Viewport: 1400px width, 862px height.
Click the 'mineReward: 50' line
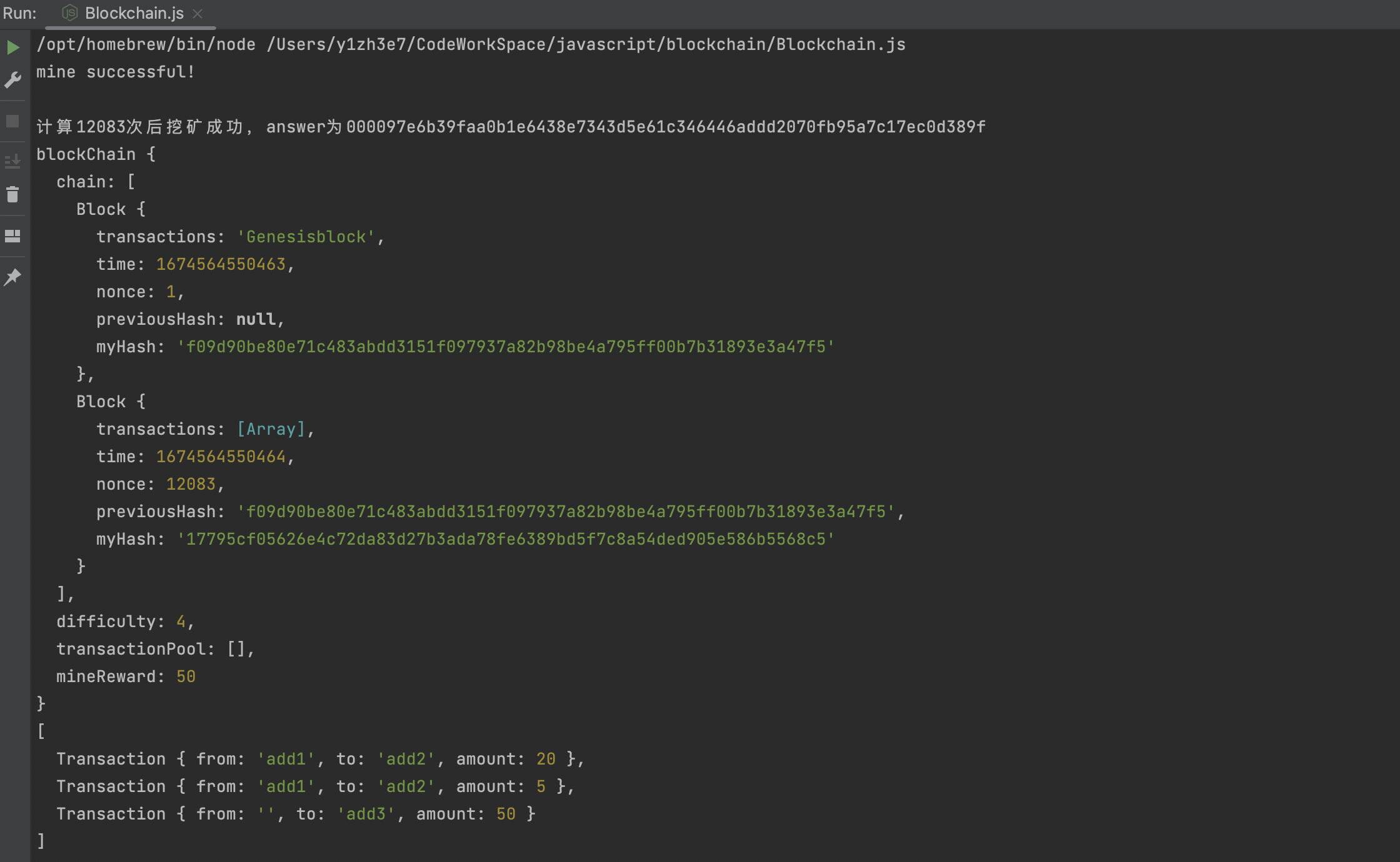[126, 676]
